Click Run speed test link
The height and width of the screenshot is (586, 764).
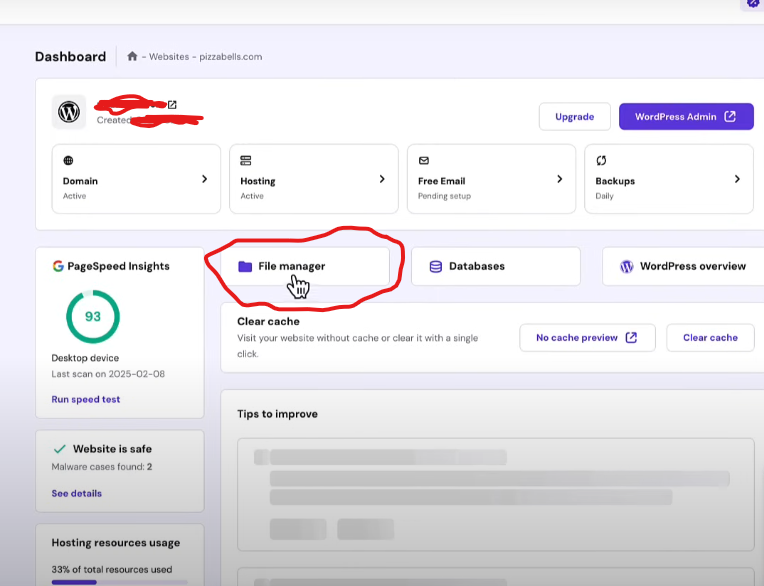point(86,399)
